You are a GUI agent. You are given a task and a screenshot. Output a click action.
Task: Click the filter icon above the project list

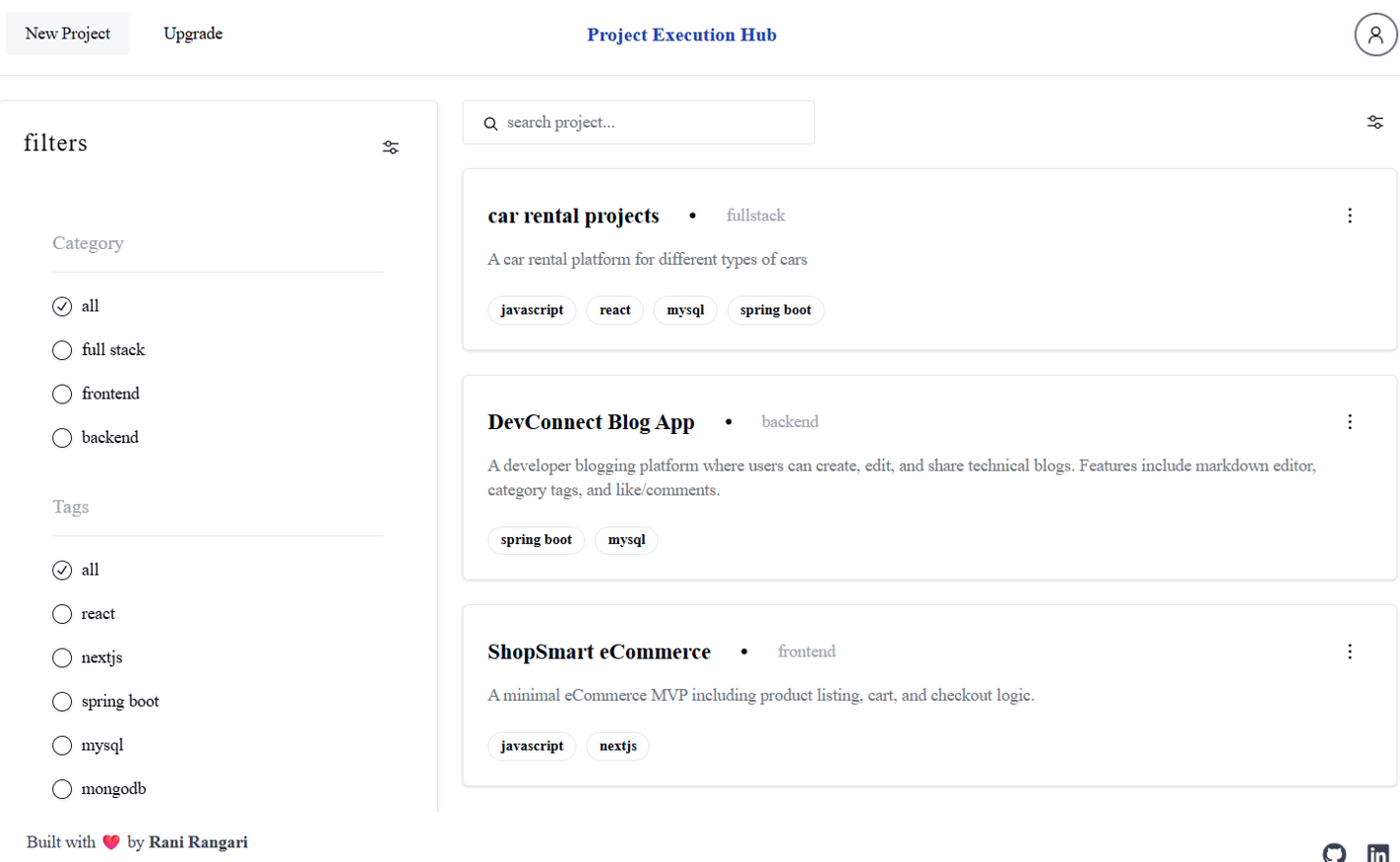[x=1375, y=121]
